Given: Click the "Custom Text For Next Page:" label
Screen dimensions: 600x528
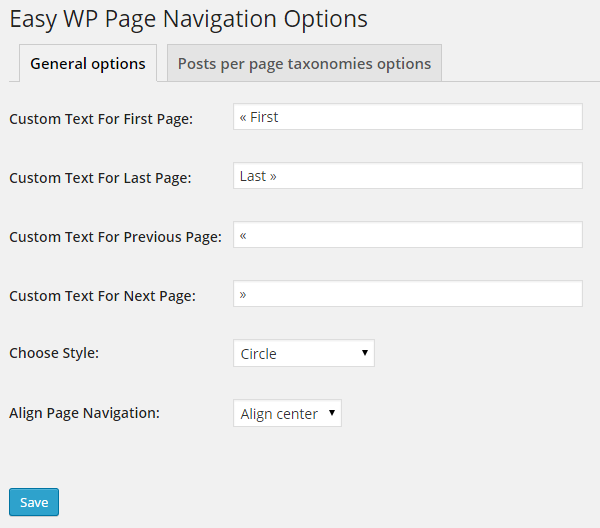Looking at the screenshot, I should point(102,296).
